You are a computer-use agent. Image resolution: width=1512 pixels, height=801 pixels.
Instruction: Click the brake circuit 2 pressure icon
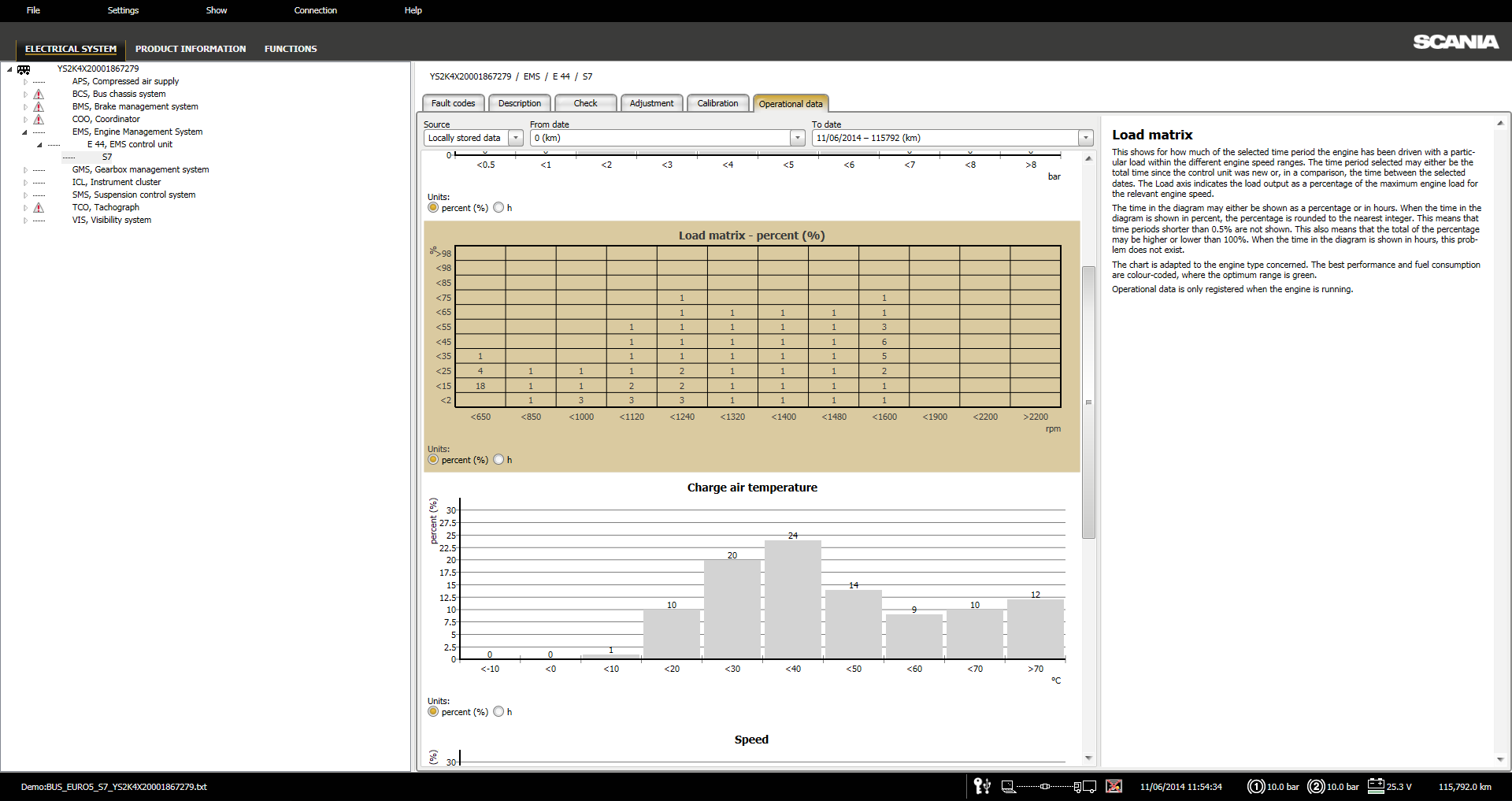1316,786
